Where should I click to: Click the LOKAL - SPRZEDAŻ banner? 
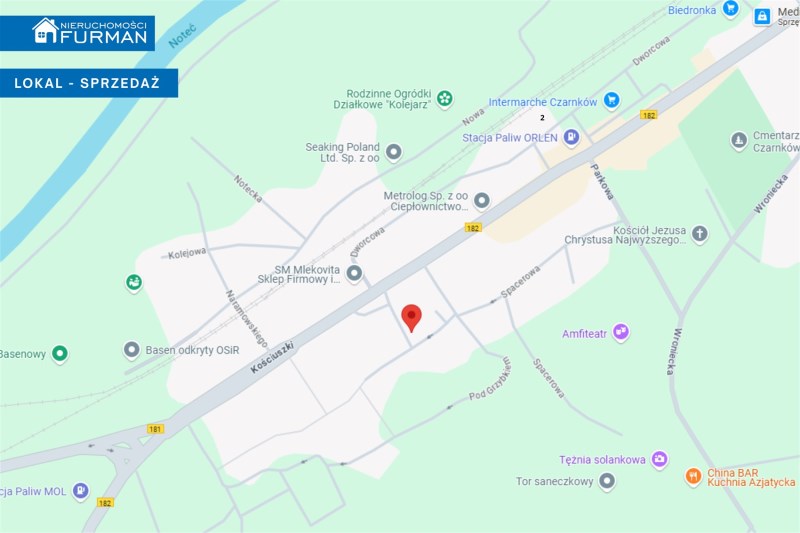pos(89,83)
